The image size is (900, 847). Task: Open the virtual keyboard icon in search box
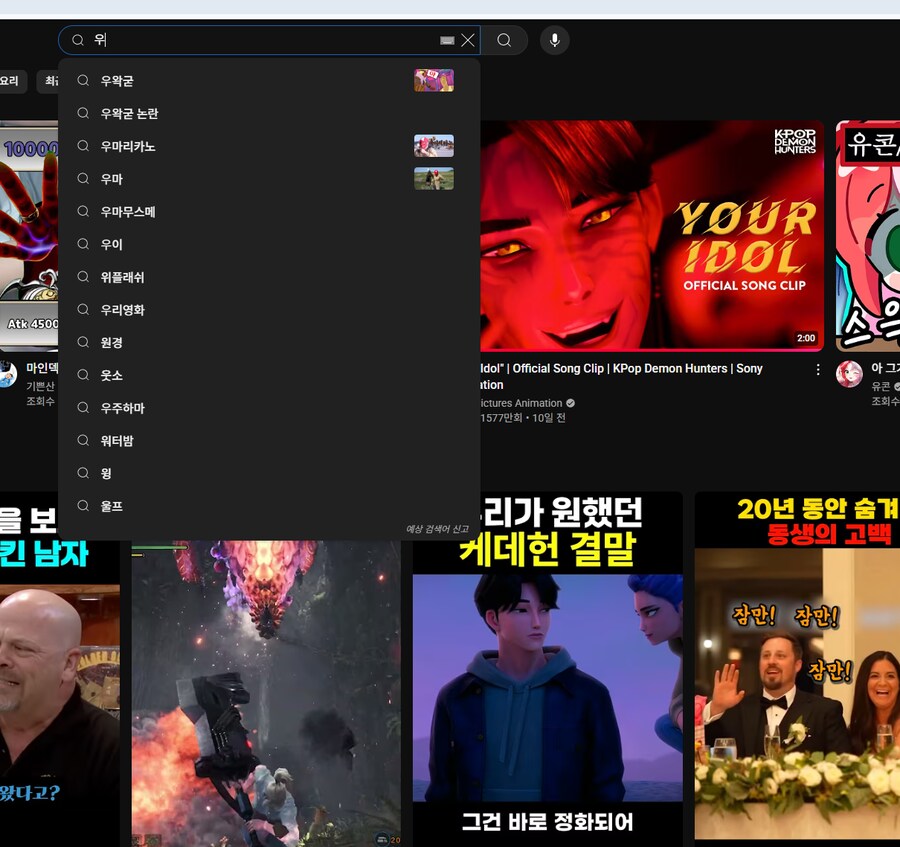coord(447,40)
